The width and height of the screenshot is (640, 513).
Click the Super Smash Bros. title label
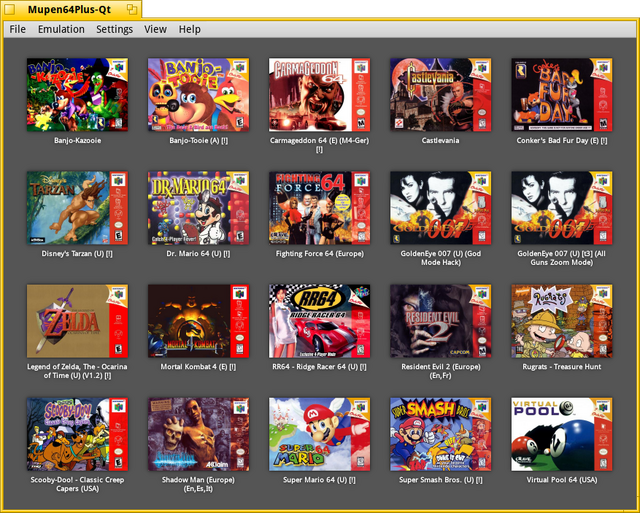440,480
